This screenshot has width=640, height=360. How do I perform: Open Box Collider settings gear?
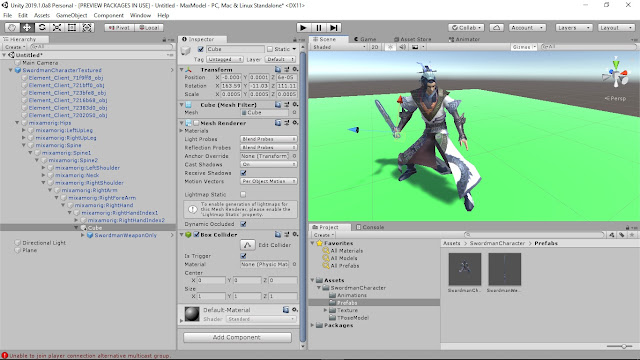(295, 234)
